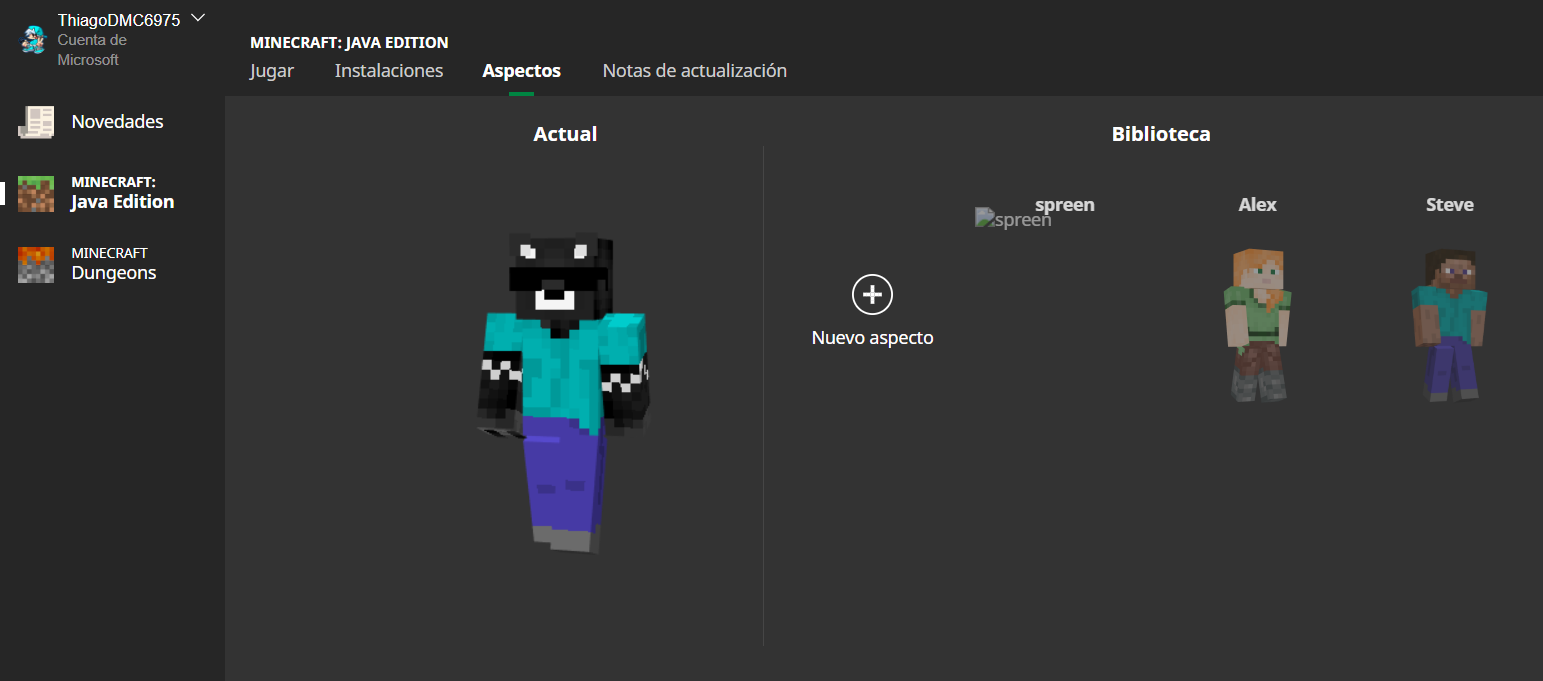Click the plus icon for Nuevo aspecto
Image resolution: width=1543 pixels, height=681 pixels.
[872, 295]
